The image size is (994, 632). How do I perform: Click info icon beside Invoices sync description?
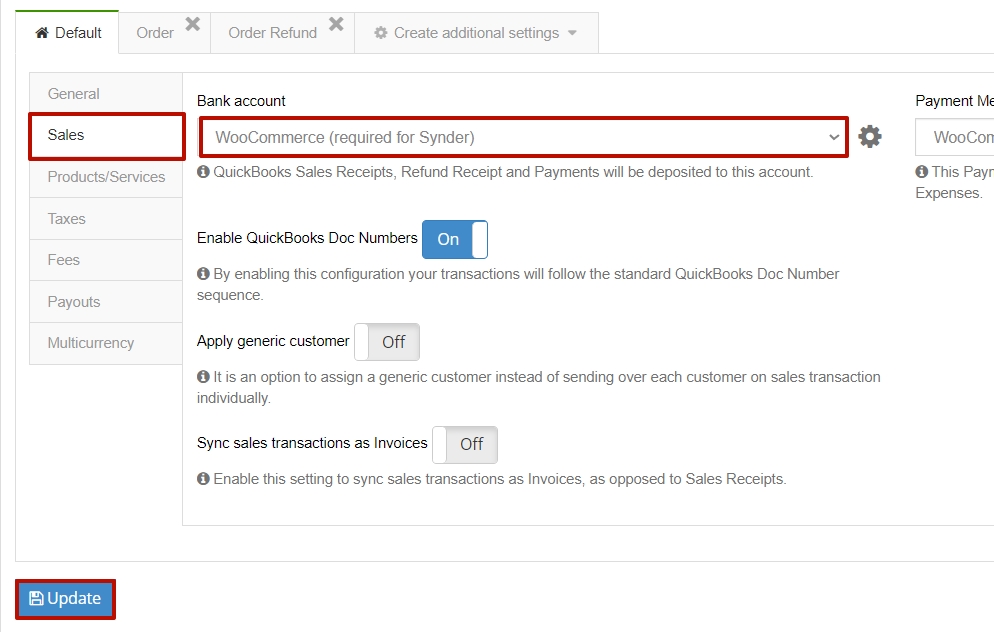[x=203, y=479]
